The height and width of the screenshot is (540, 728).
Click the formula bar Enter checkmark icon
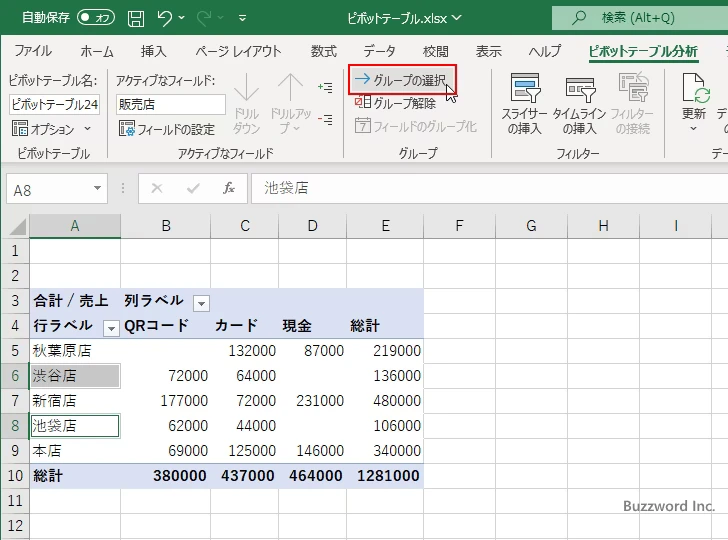click(193, 188)
